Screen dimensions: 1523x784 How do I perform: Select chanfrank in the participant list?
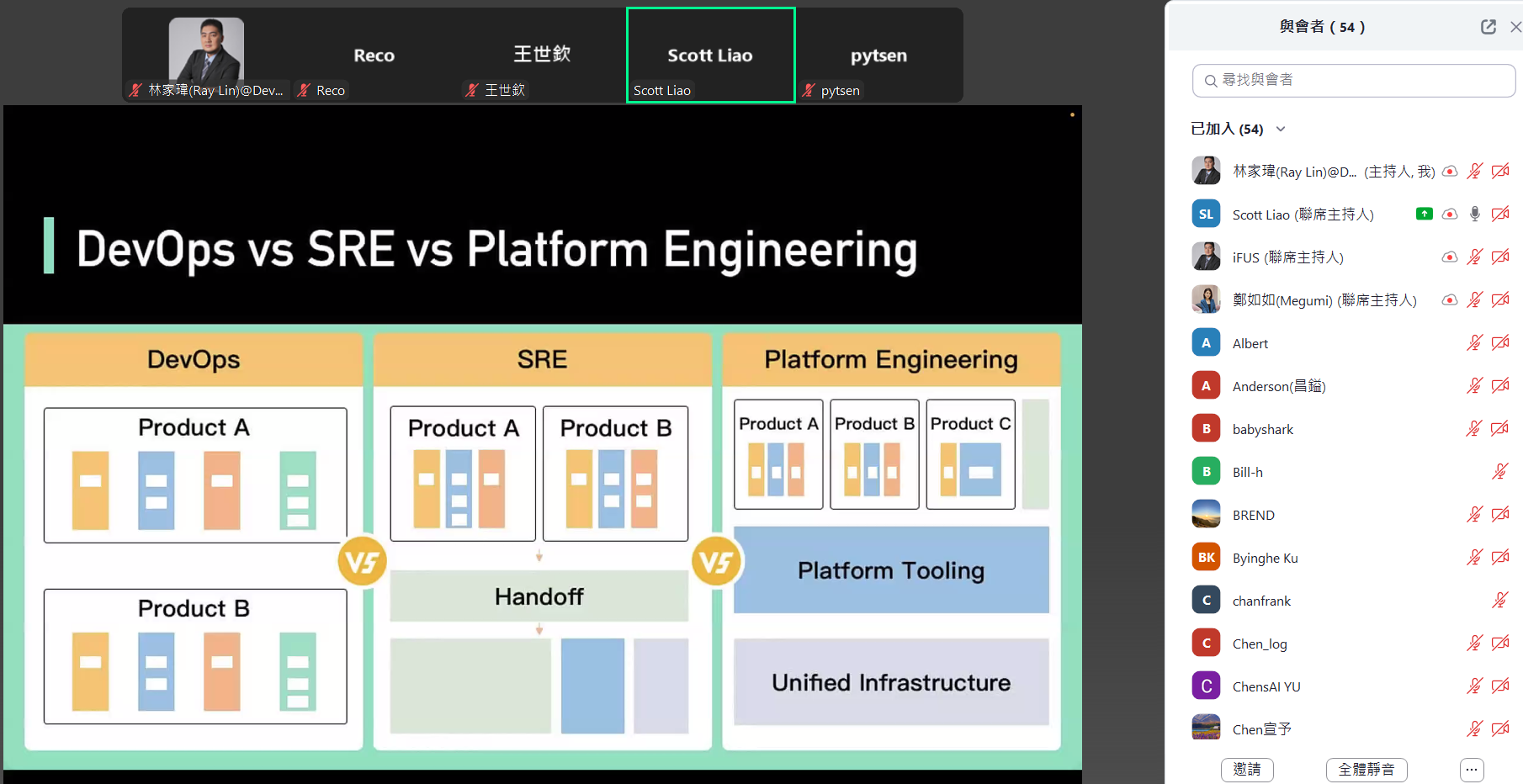[1261, 601]
